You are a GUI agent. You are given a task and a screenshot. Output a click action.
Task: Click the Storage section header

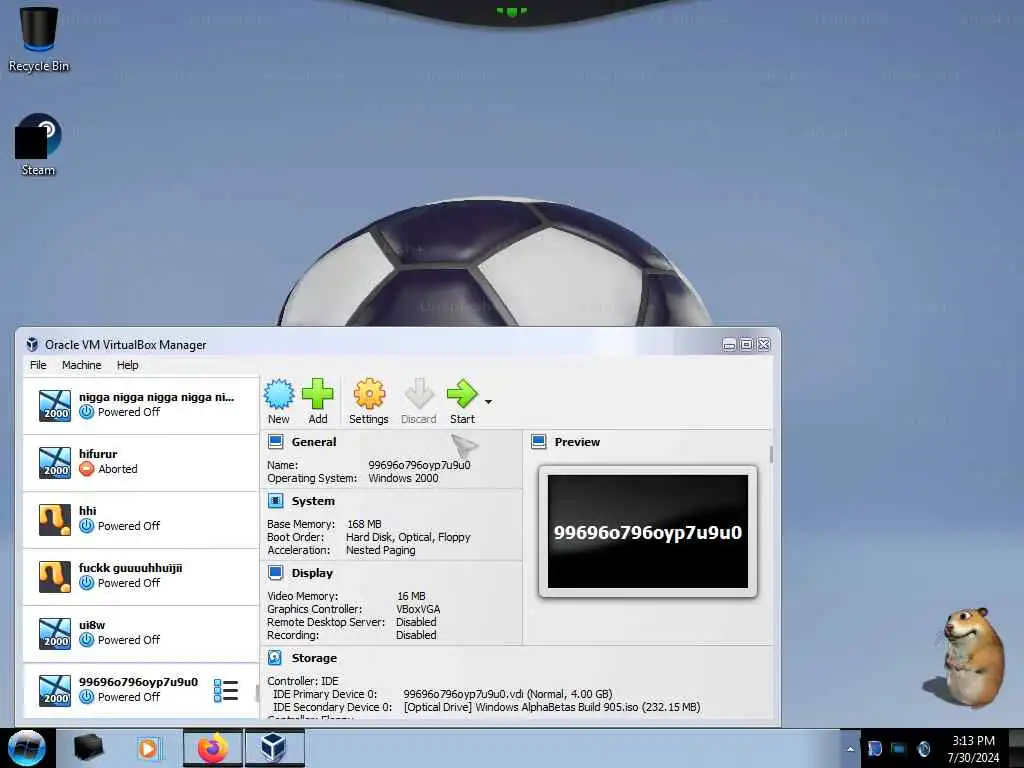coord(314,658)
